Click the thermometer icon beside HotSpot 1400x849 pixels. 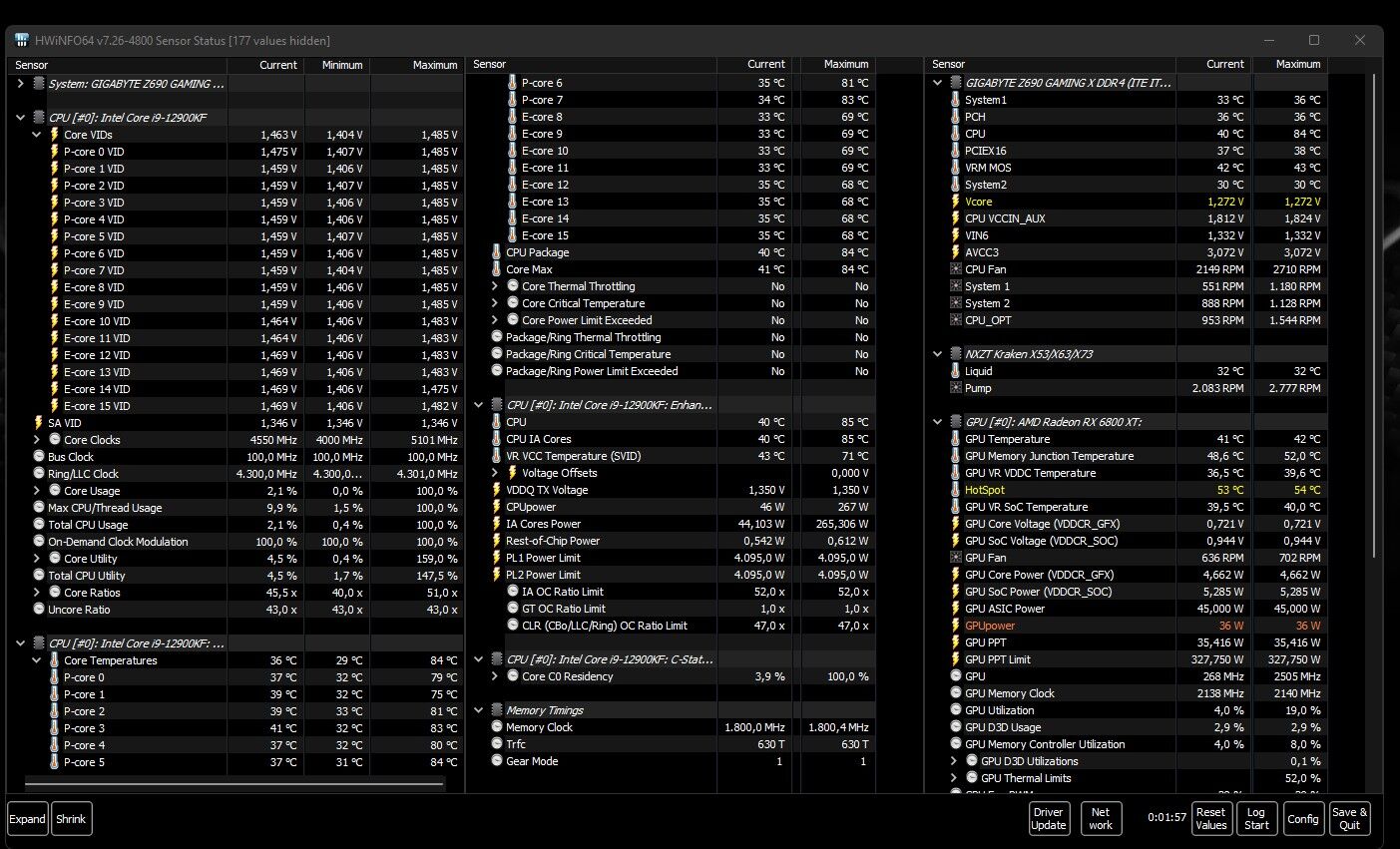pyautogui.click(x=956, y=490)
